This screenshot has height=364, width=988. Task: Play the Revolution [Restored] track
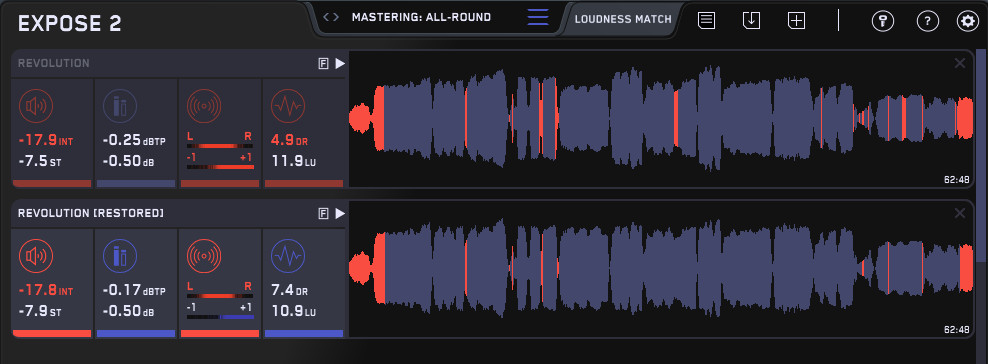(340, 213)
